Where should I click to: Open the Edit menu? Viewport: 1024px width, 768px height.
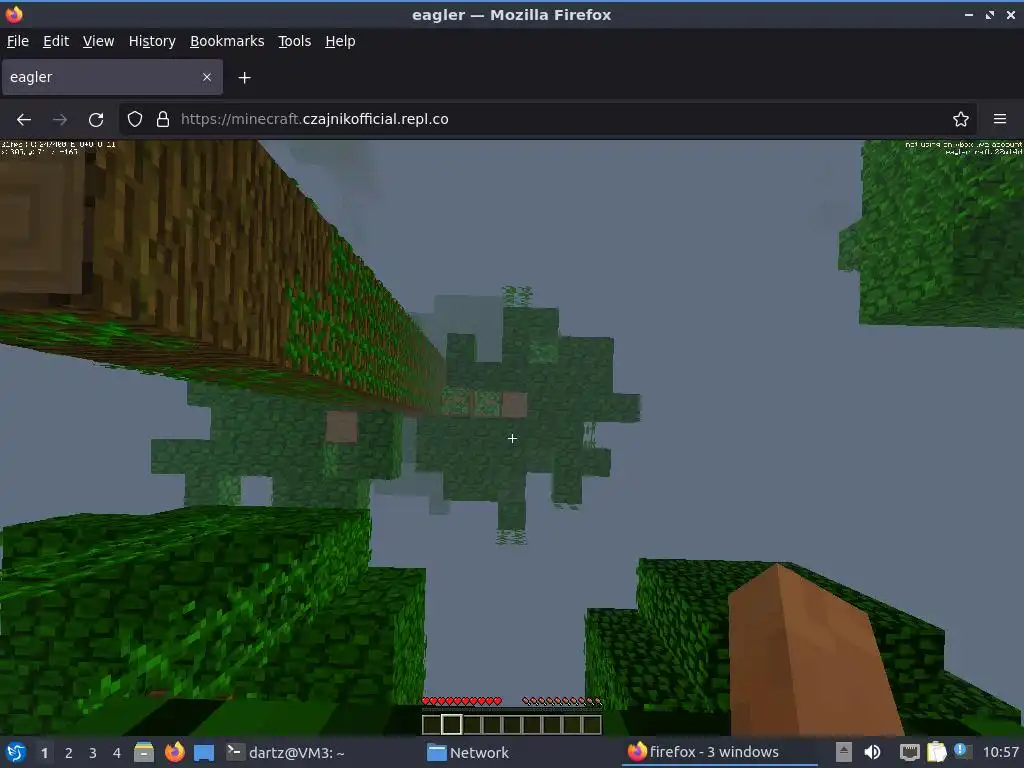click(56, 41)
